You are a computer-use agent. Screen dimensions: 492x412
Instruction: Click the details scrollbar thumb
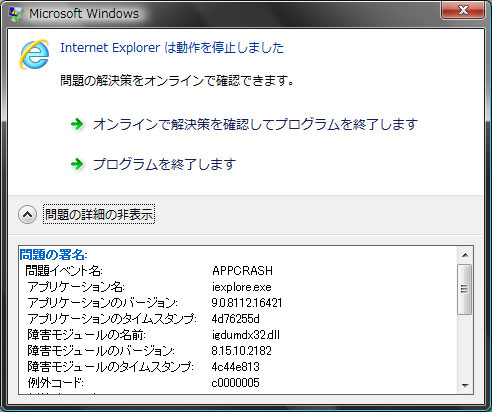465,289
